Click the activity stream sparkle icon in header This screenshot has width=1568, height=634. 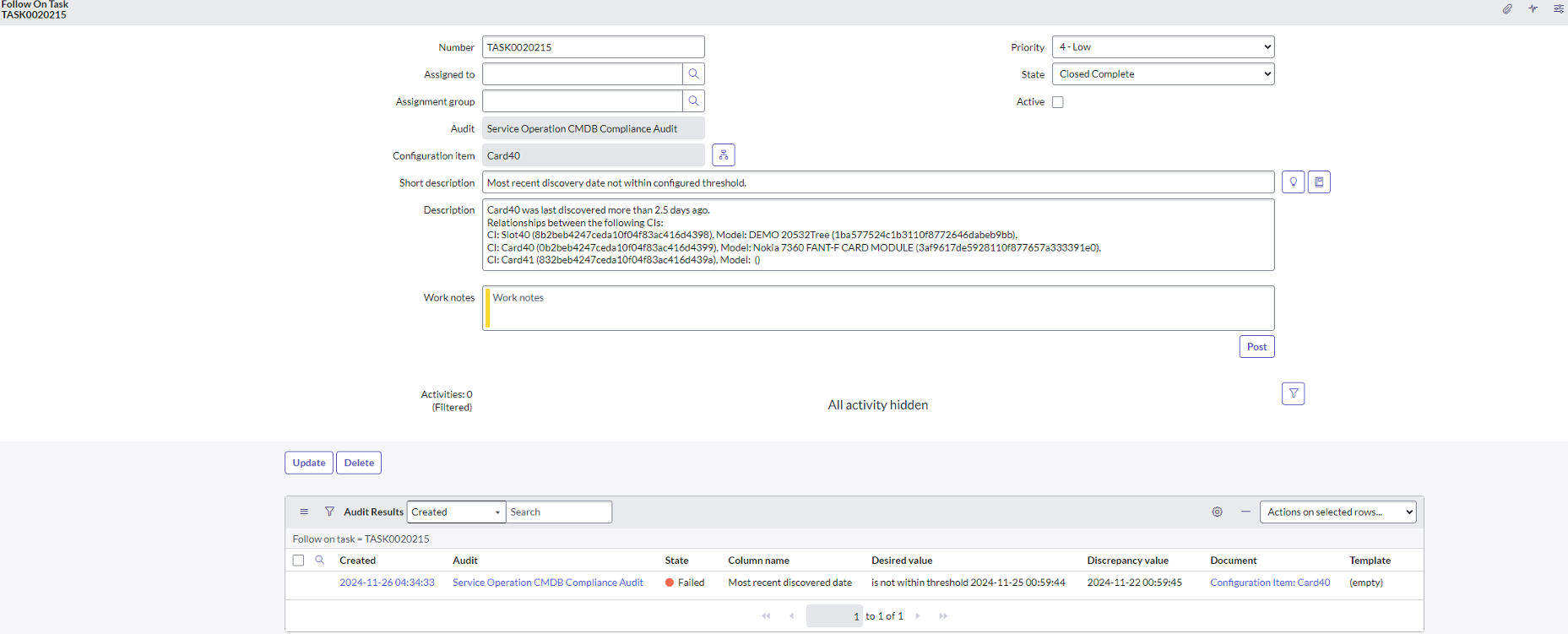coord(1533,8)
